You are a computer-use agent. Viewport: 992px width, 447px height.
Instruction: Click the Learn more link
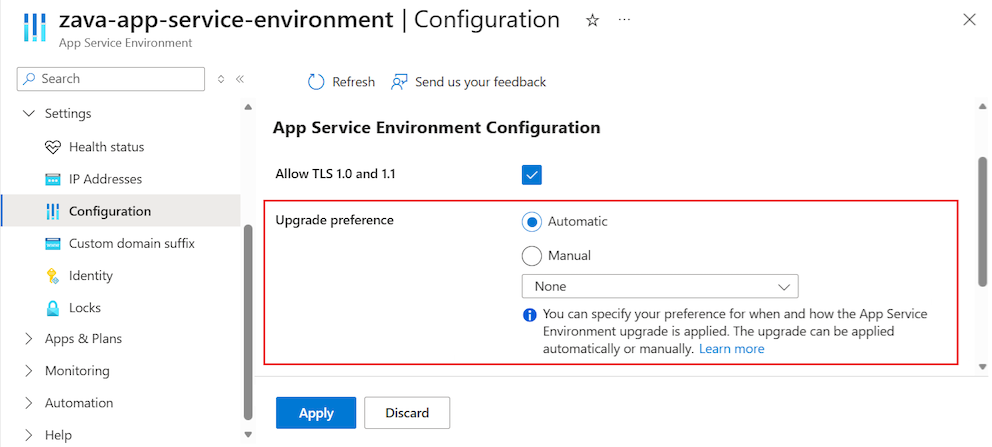point(731,349)
